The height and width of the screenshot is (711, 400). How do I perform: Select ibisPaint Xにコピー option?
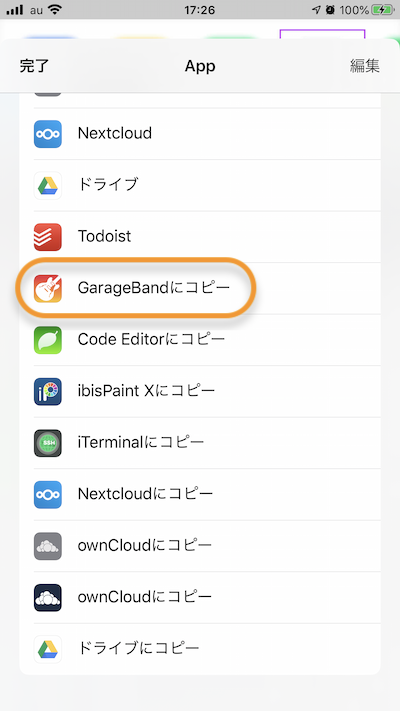pos(200,391)
